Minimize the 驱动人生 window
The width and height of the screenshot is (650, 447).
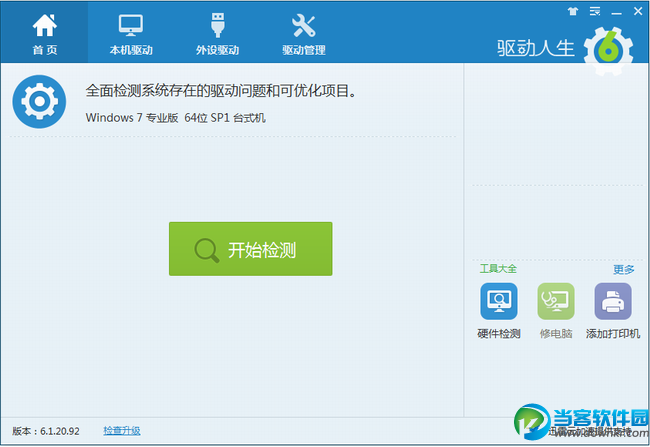pyautogui.click(x=616, y=12)
